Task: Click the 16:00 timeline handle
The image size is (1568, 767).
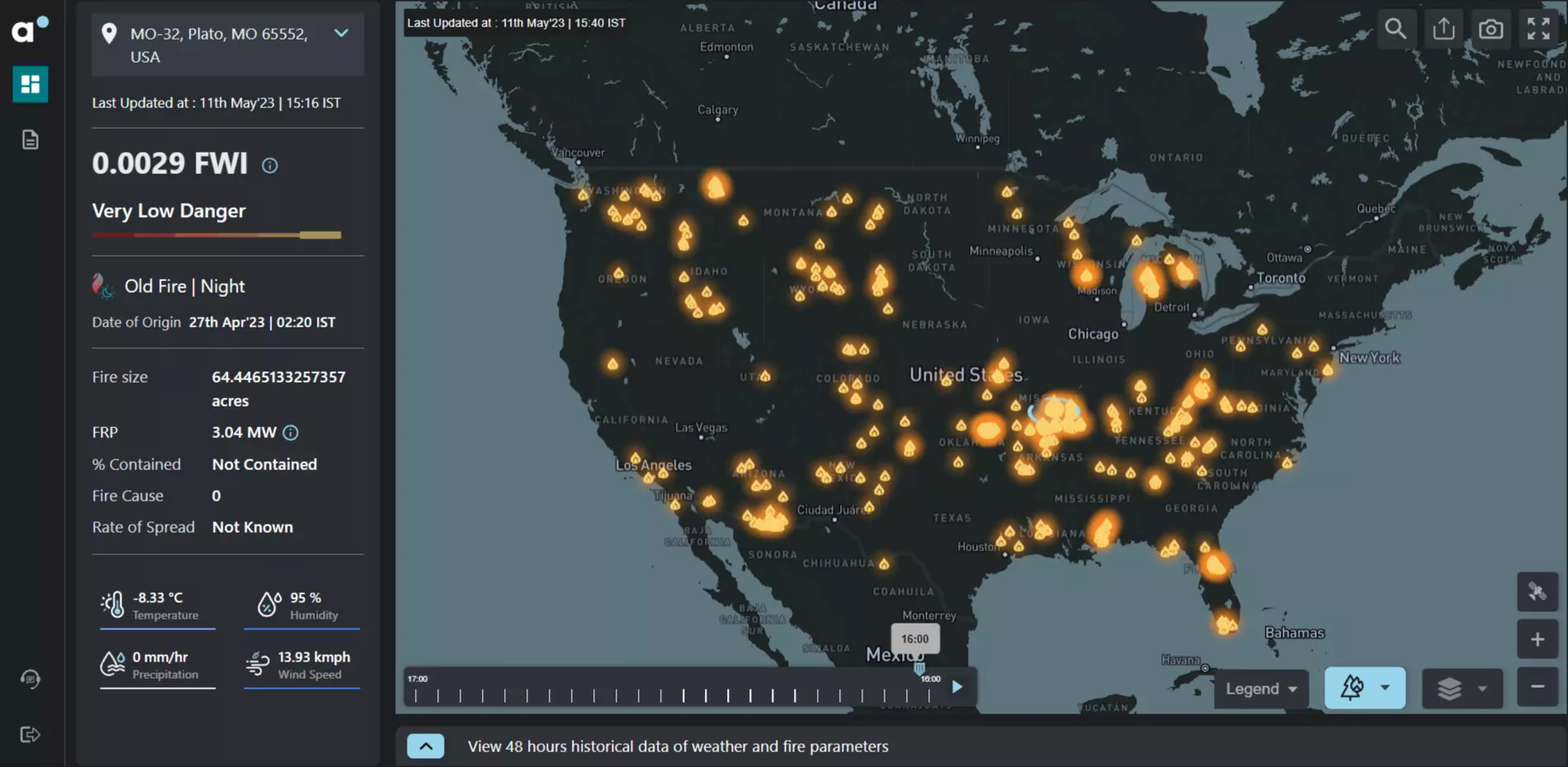Action: [919, 669]
